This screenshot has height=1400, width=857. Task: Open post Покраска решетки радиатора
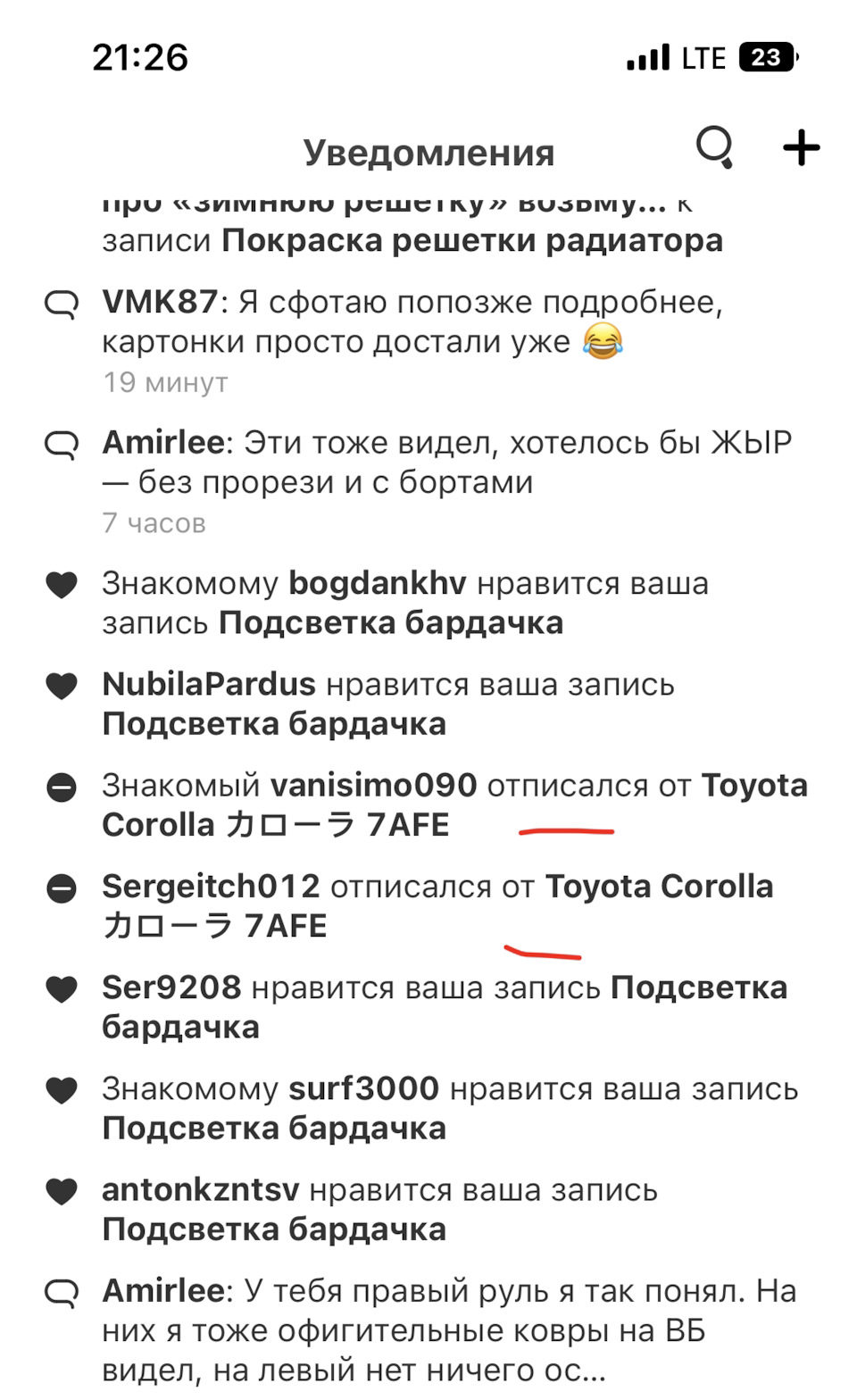pos(472,241)
